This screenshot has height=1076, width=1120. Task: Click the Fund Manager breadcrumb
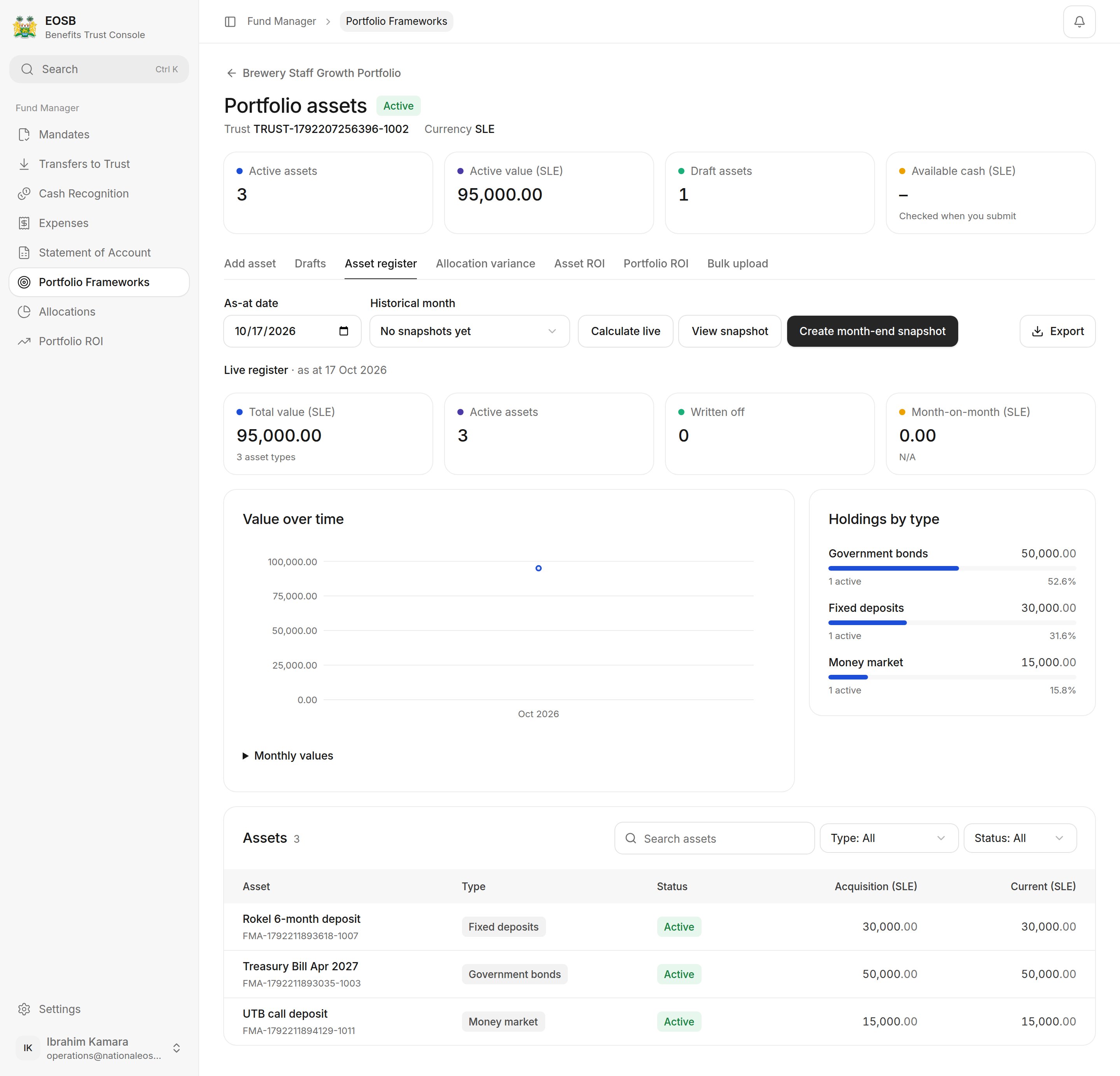click(x=281, y=22)
